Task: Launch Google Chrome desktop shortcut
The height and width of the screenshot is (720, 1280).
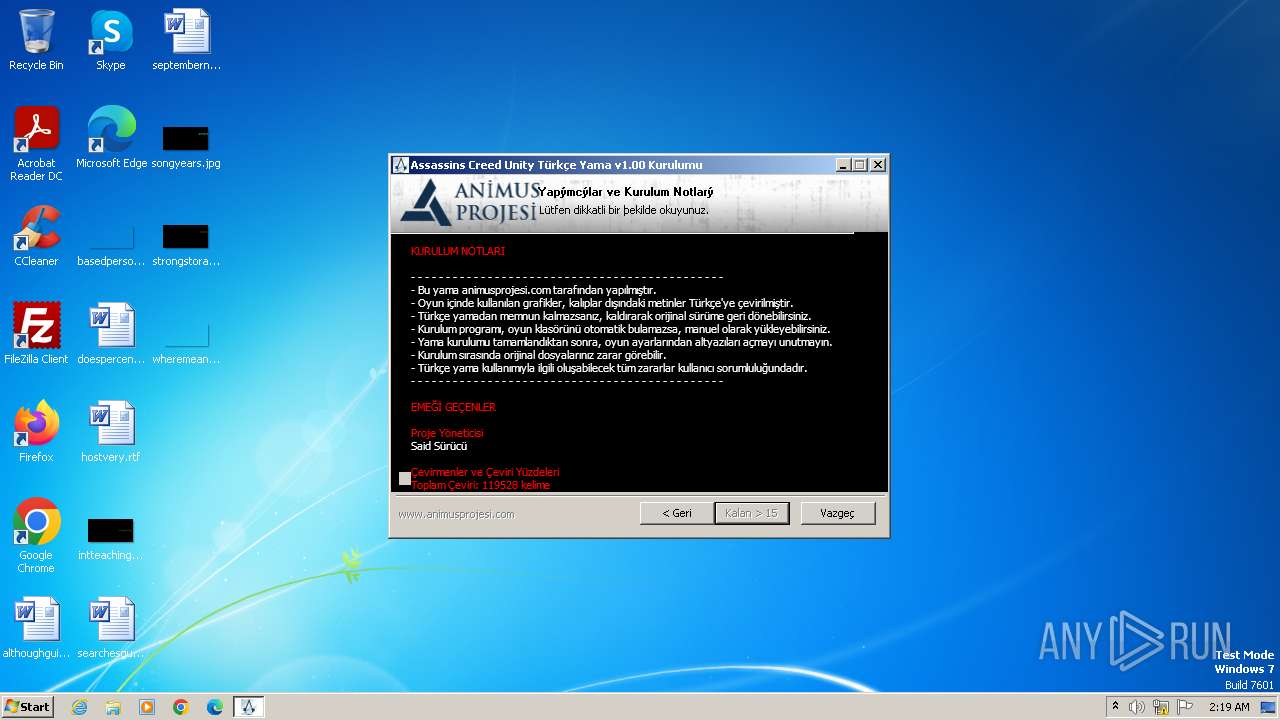Action: coord(36,536)
